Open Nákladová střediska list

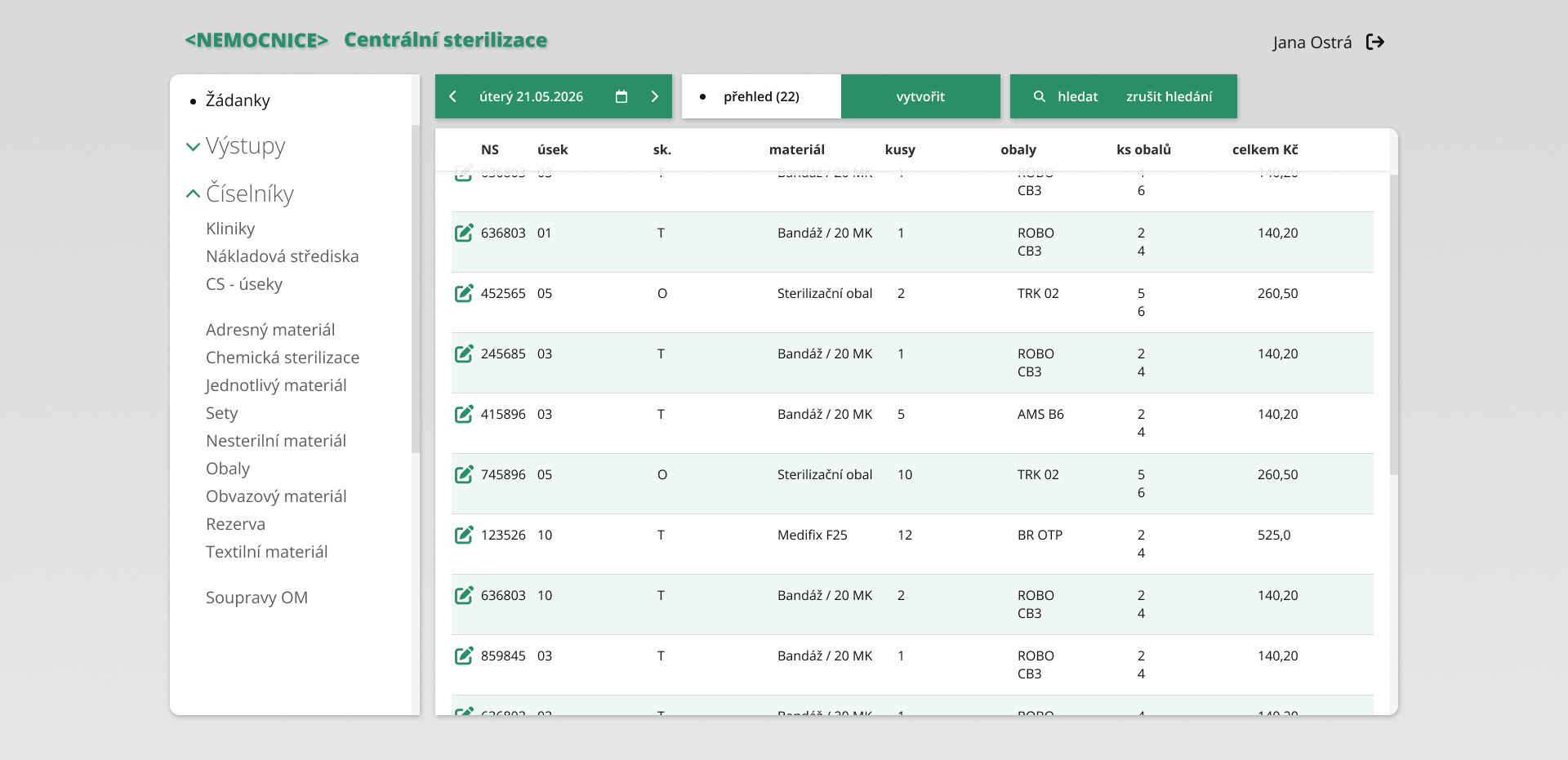pos(283,256)
